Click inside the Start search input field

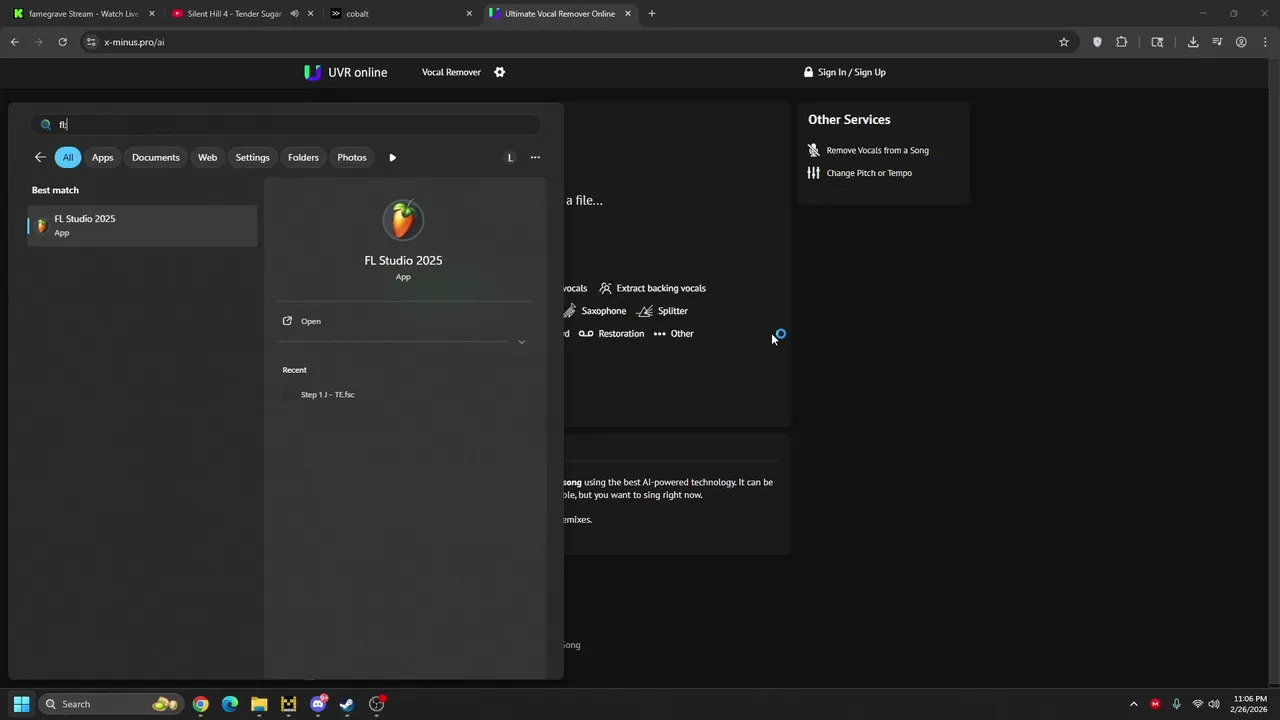(286, 124)
